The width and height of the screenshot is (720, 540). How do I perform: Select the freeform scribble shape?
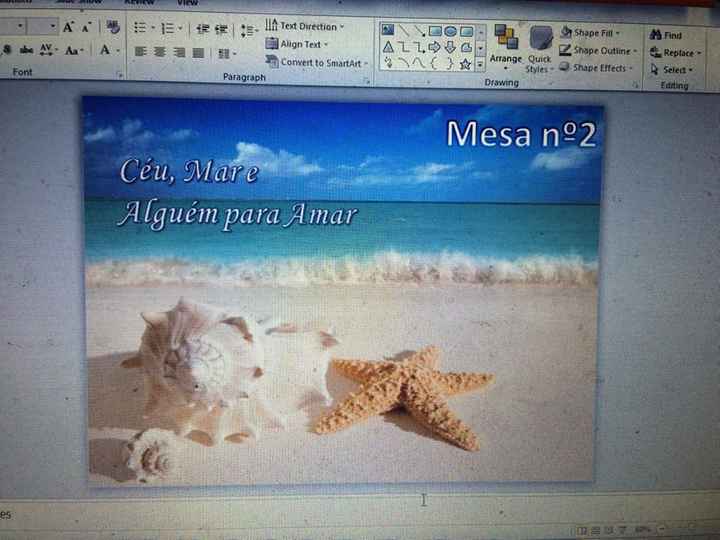388,62
